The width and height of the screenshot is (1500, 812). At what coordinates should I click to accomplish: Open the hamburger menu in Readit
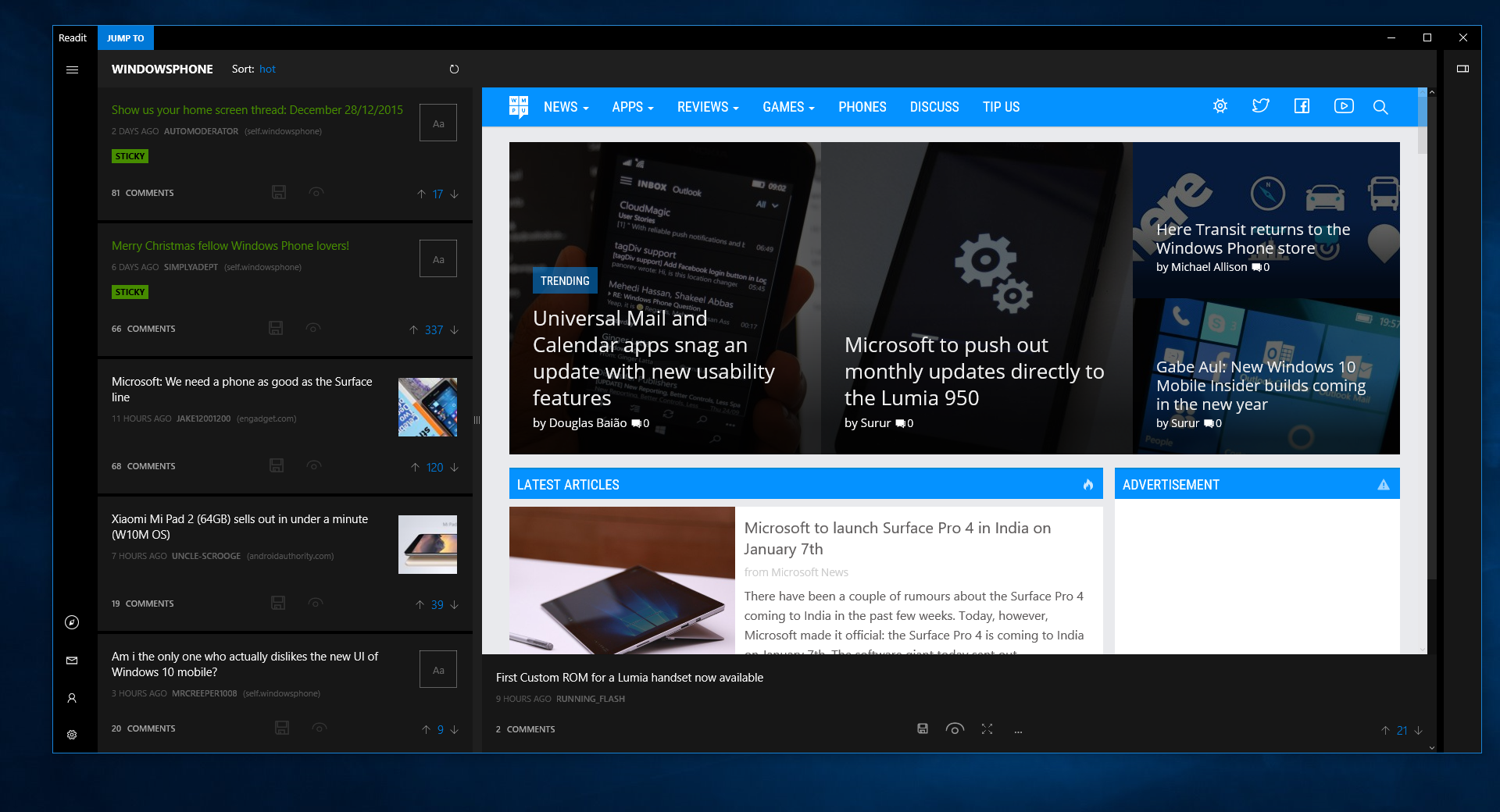click(x=72, y=69)
